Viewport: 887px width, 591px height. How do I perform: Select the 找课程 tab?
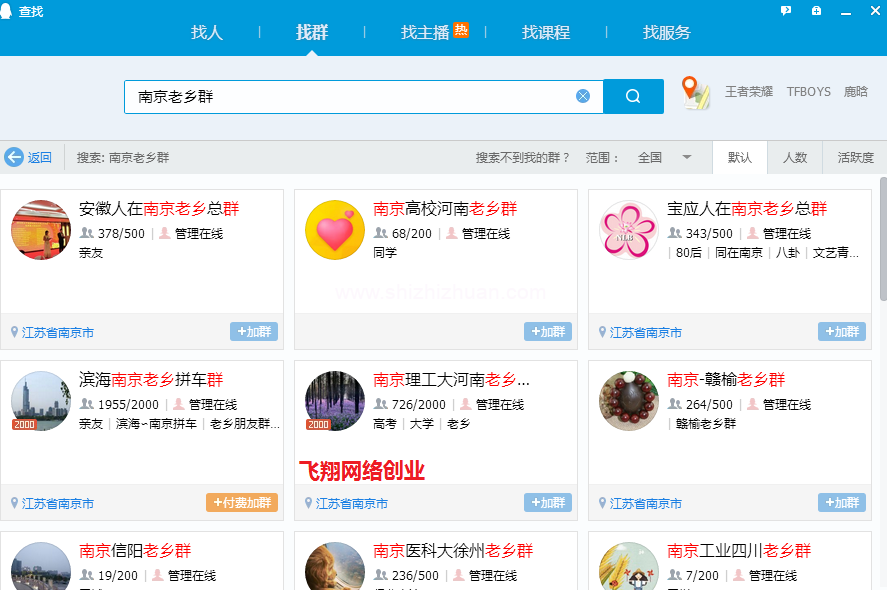(546, 32)
